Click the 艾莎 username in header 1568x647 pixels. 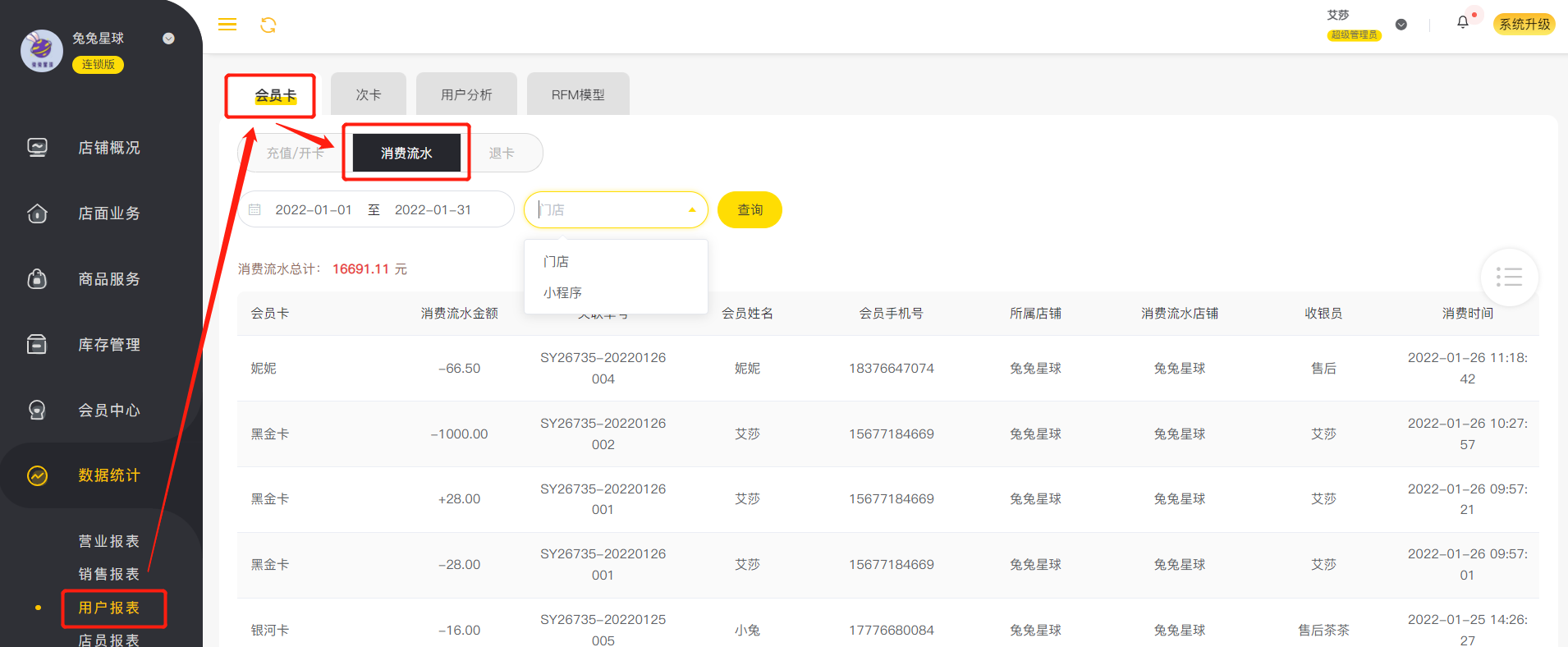1338,15
